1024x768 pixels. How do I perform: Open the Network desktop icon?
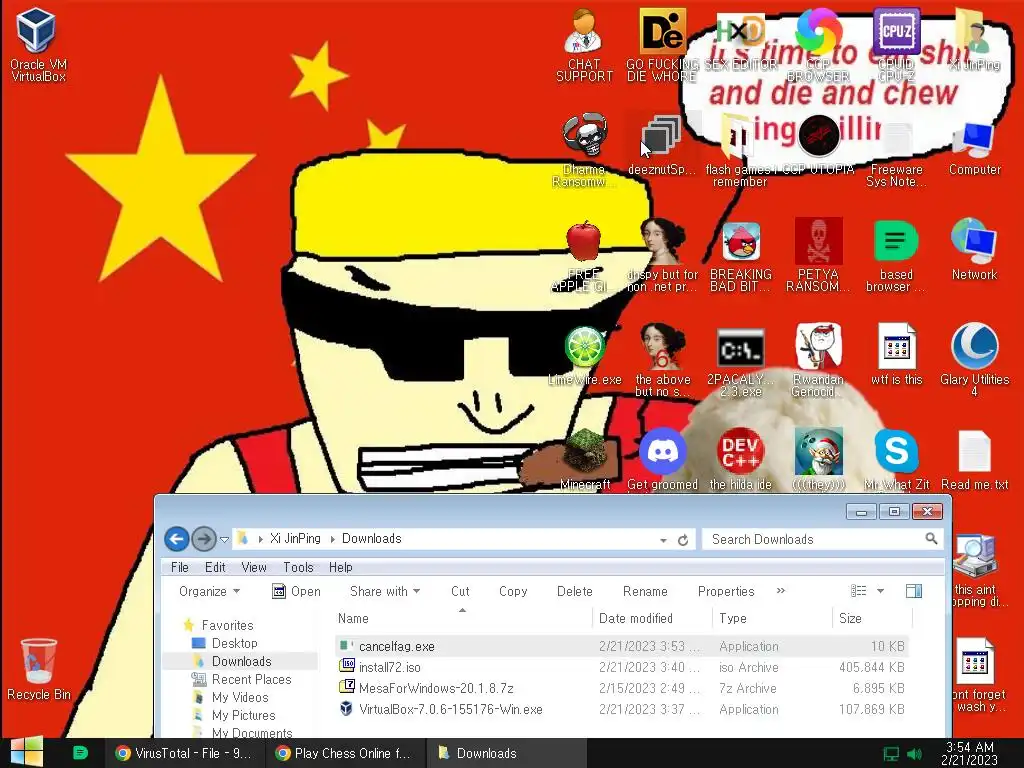point(974,249)
